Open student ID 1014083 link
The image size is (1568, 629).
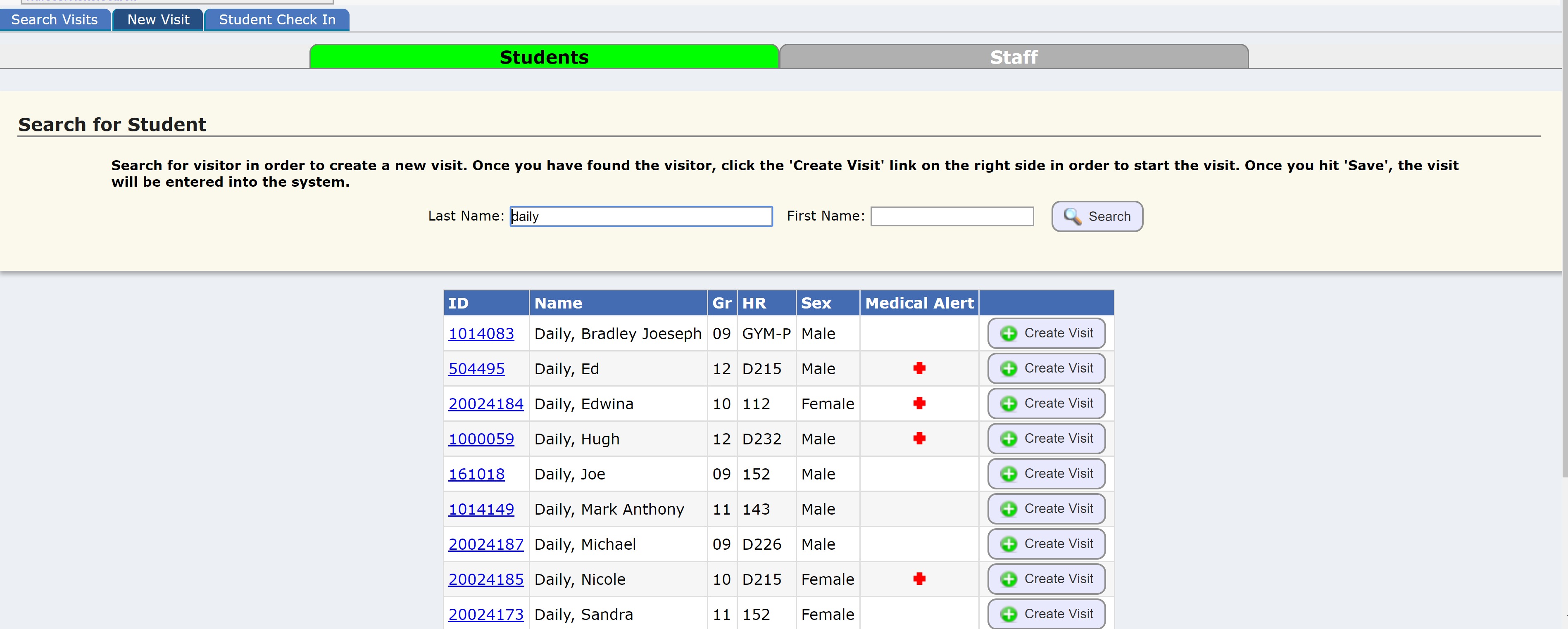tap(481, 334)
